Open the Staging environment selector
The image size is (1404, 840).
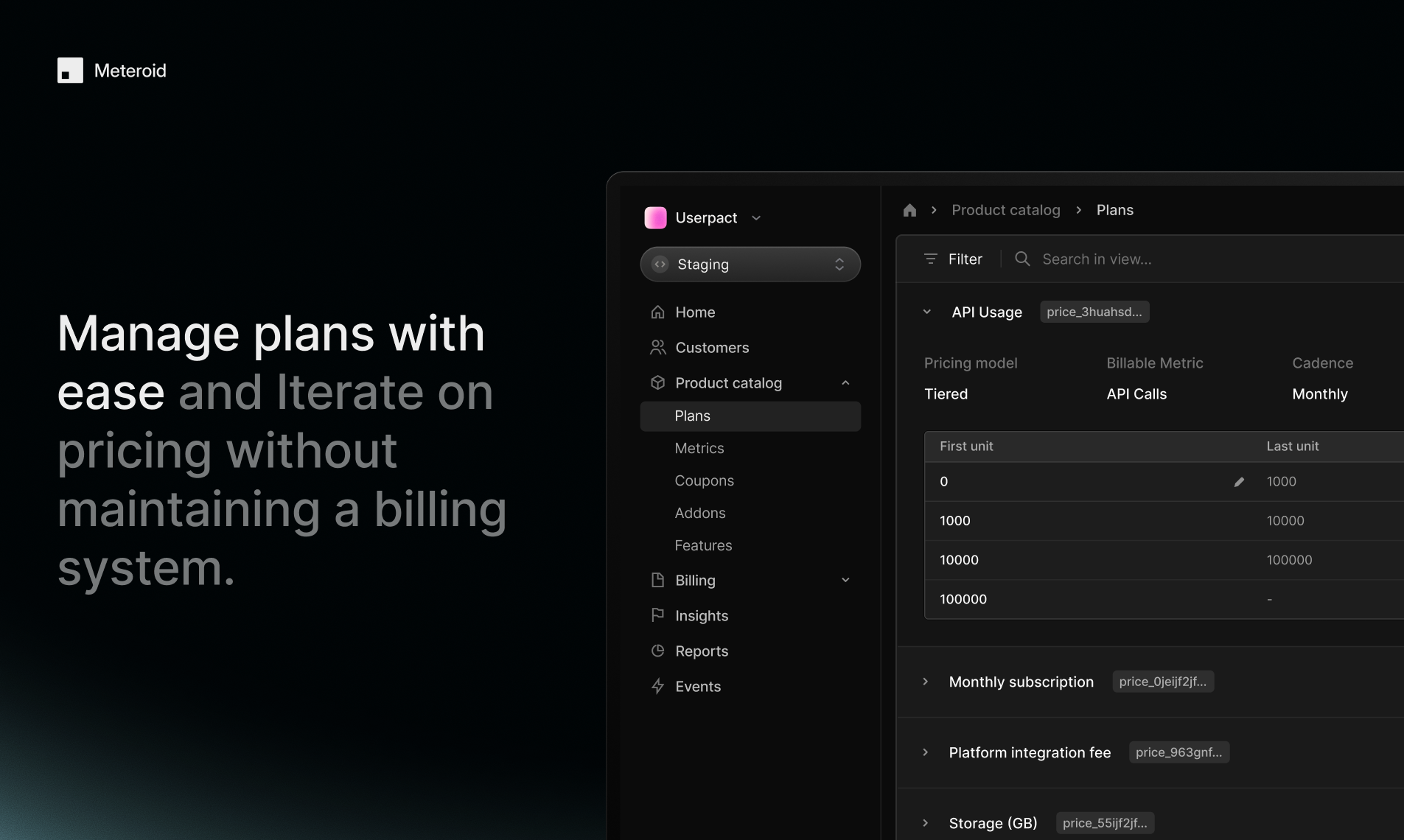pyautogui.click(x=750, y=264)
